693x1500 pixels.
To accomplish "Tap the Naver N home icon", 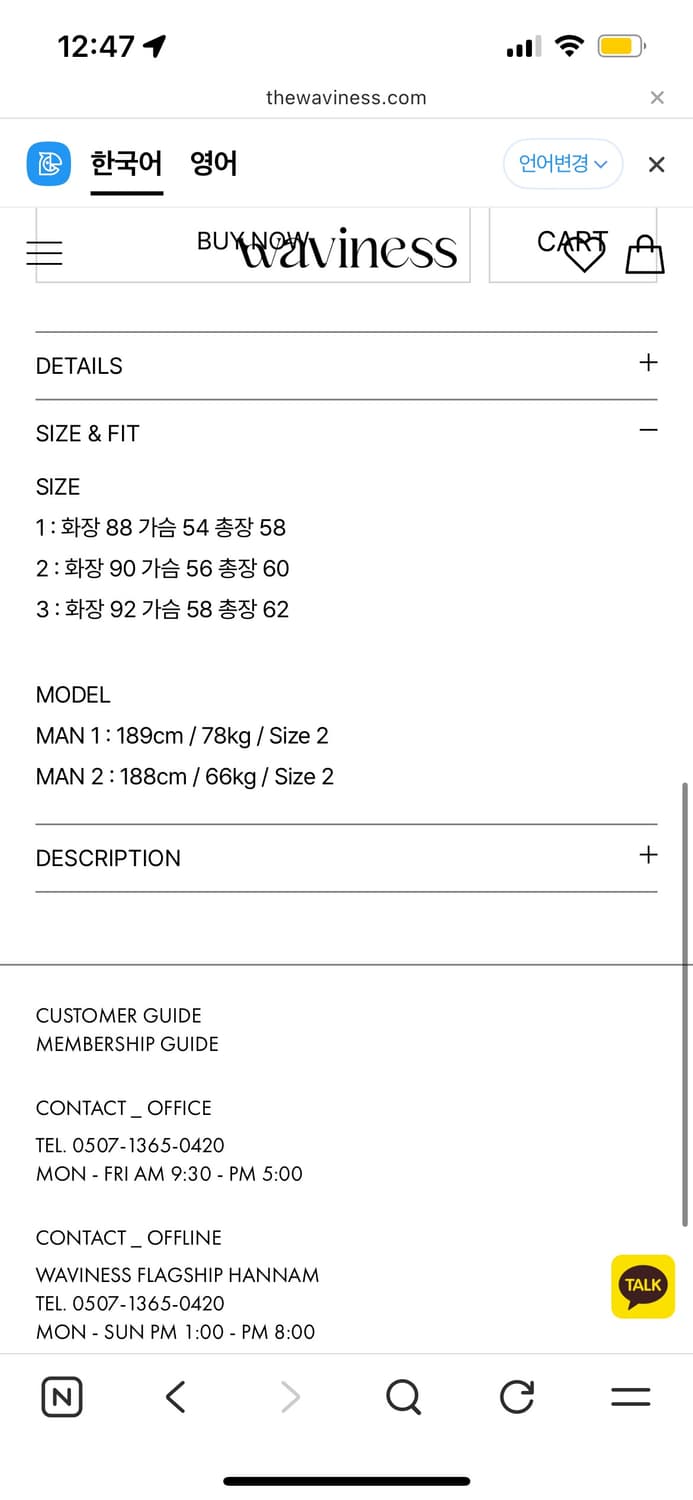I will click(x=62, y=1397).
